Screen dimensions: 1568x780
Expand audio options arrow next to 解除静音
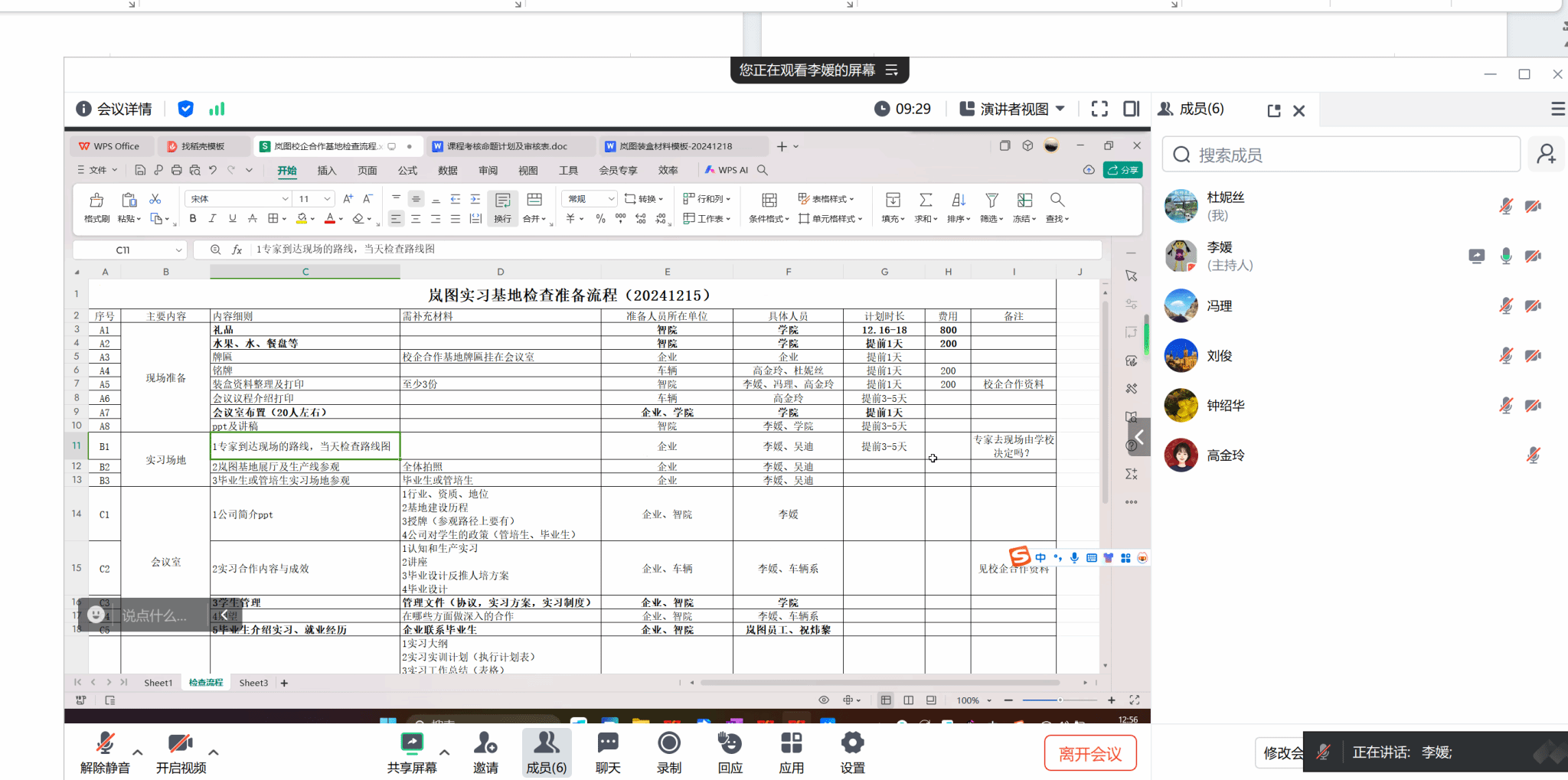[138, 752]
